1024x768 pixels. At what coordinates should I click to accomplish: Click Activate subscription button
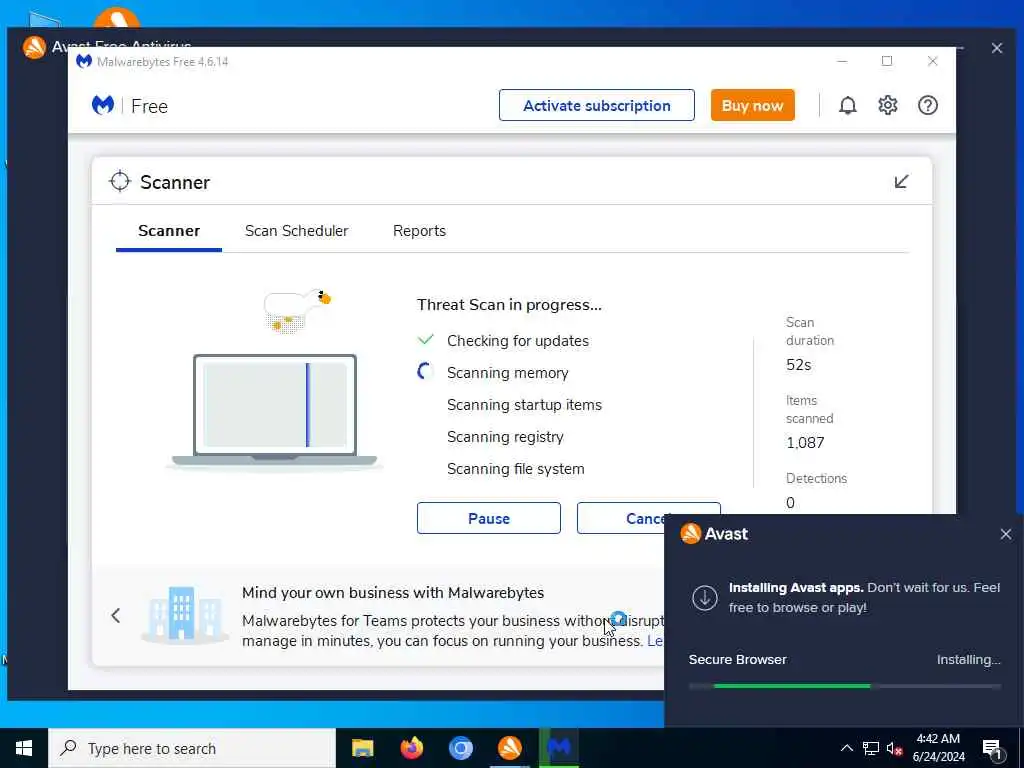(596, 105)
